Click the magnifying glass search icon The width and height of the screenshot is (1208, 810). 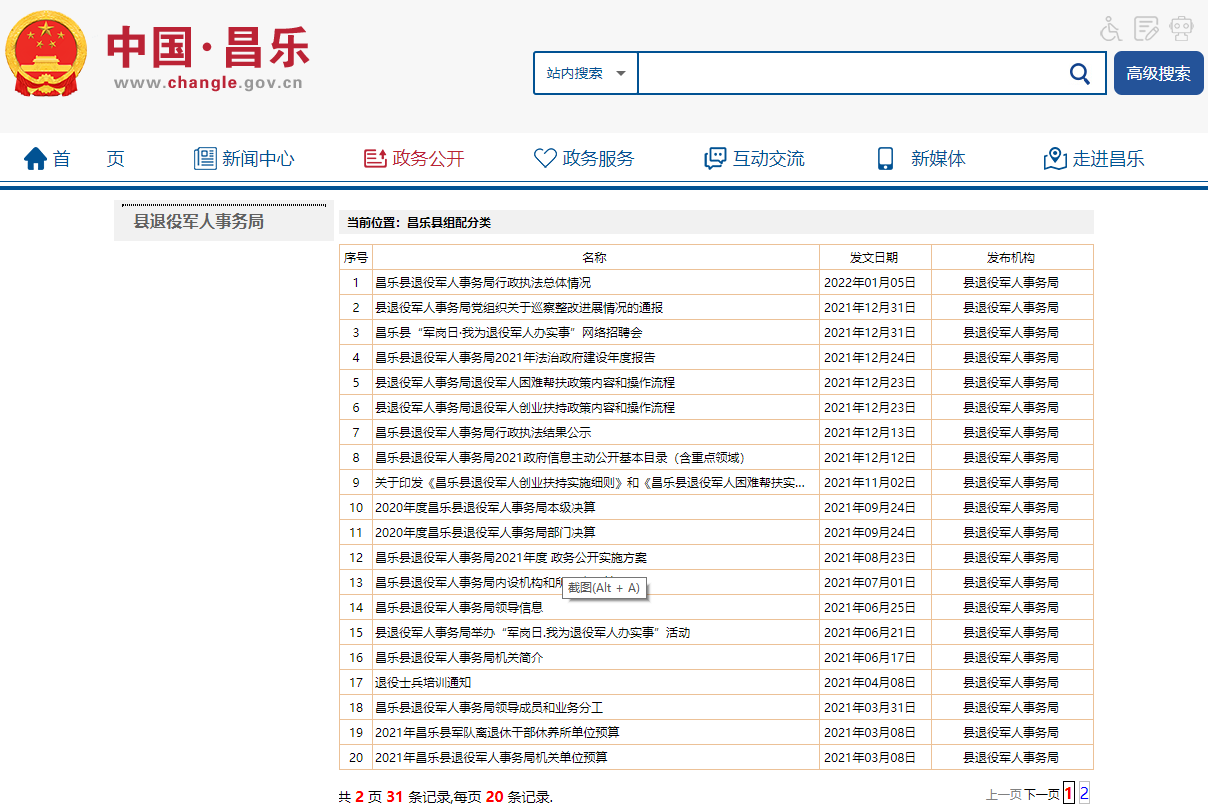coord(1080,73)
